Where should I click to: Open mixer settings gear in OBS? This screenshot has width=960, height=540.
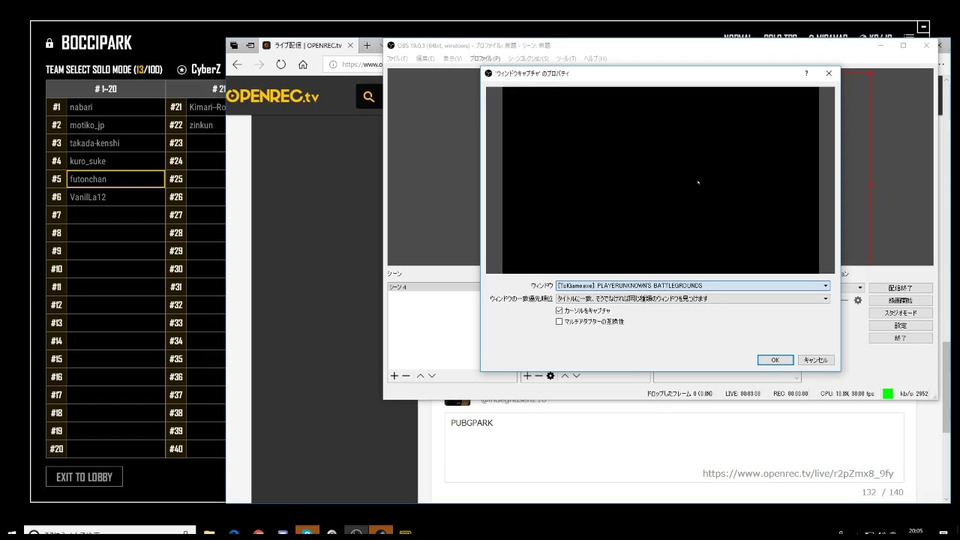tap(858, 300)
